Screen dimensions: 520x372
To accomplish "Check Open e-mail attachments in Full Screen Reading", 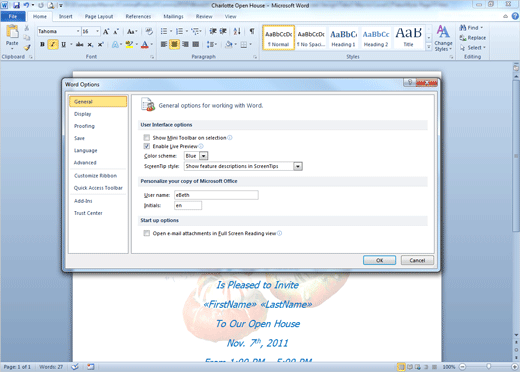I will [x=147, y=233].
